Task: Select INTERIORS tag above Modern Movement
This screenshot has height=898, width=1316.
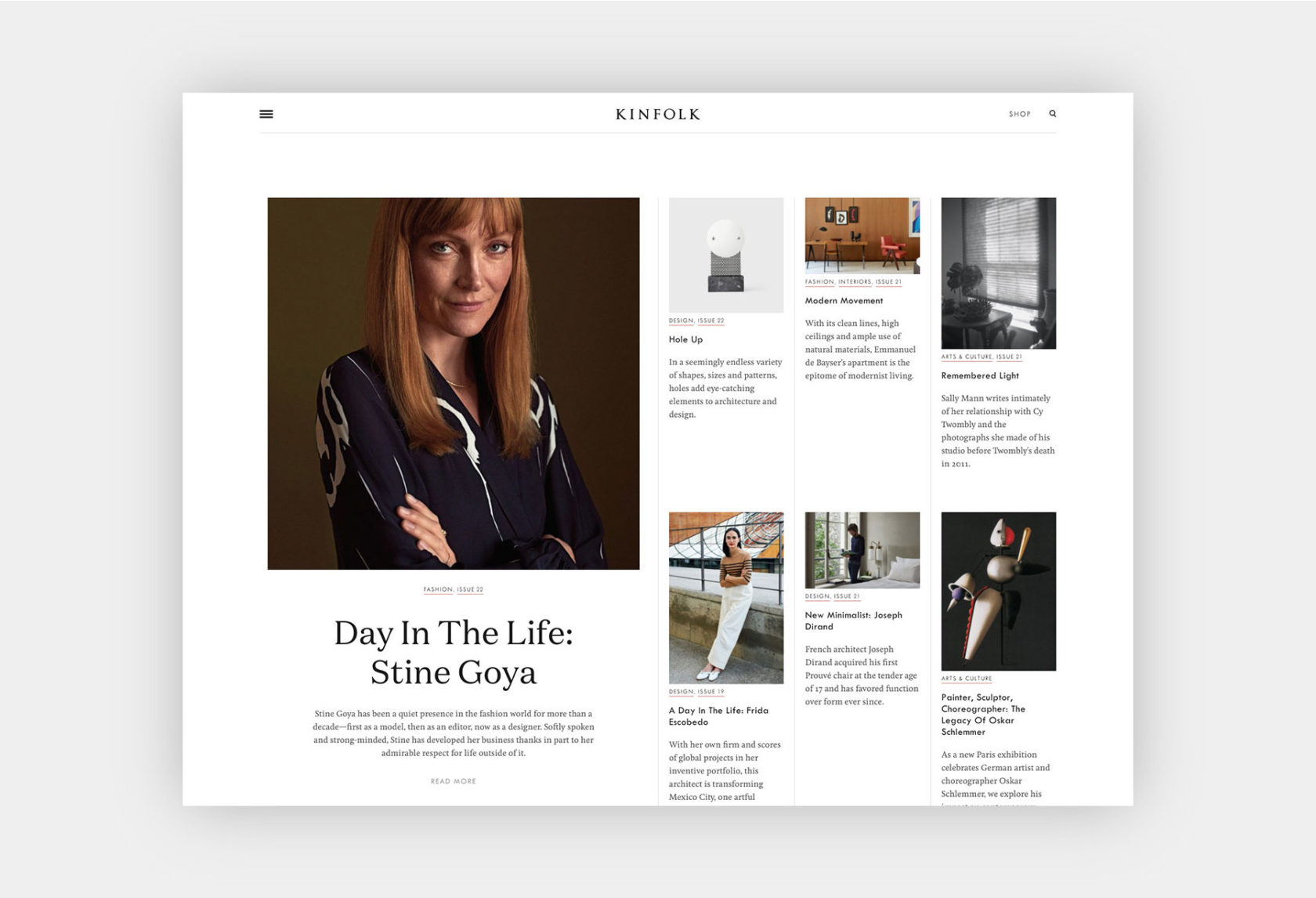Action: [855, 282]
